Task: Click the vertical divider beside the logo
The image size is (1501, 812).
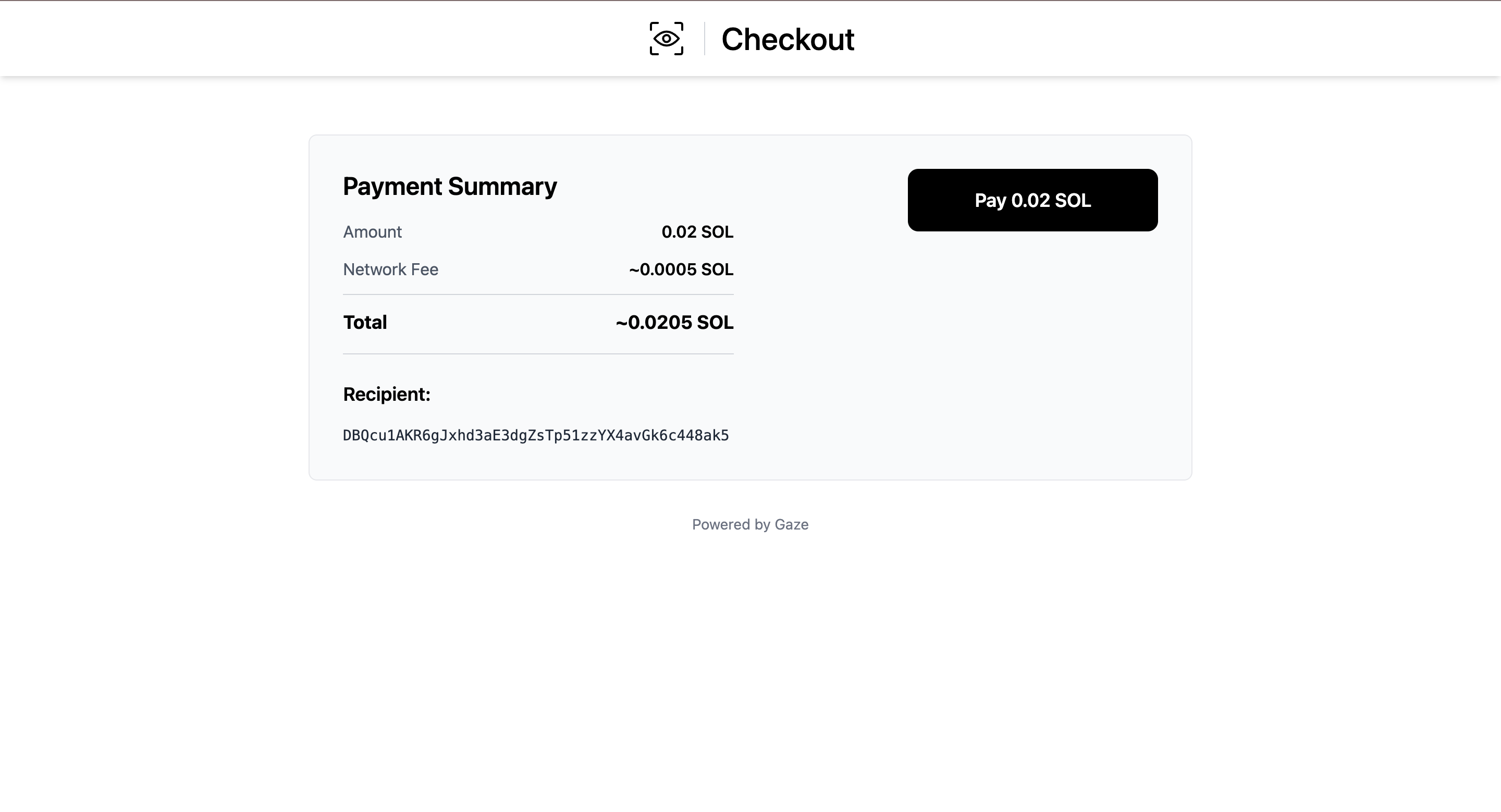Action: click(705, 39)
